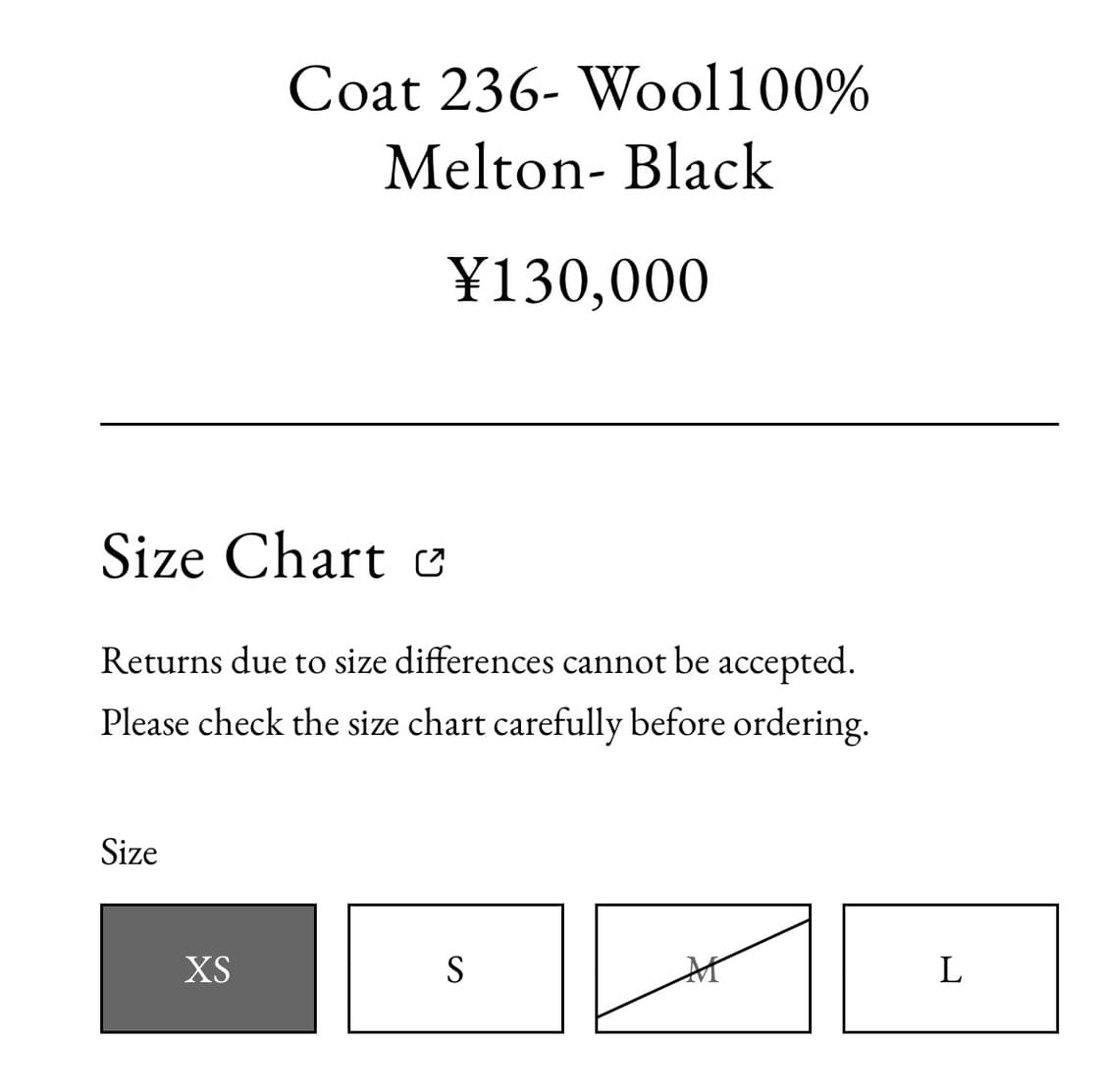The image size is (1104, 1092).
Task: Deselect the highlighted XS size option
Action: click(208, 968)
